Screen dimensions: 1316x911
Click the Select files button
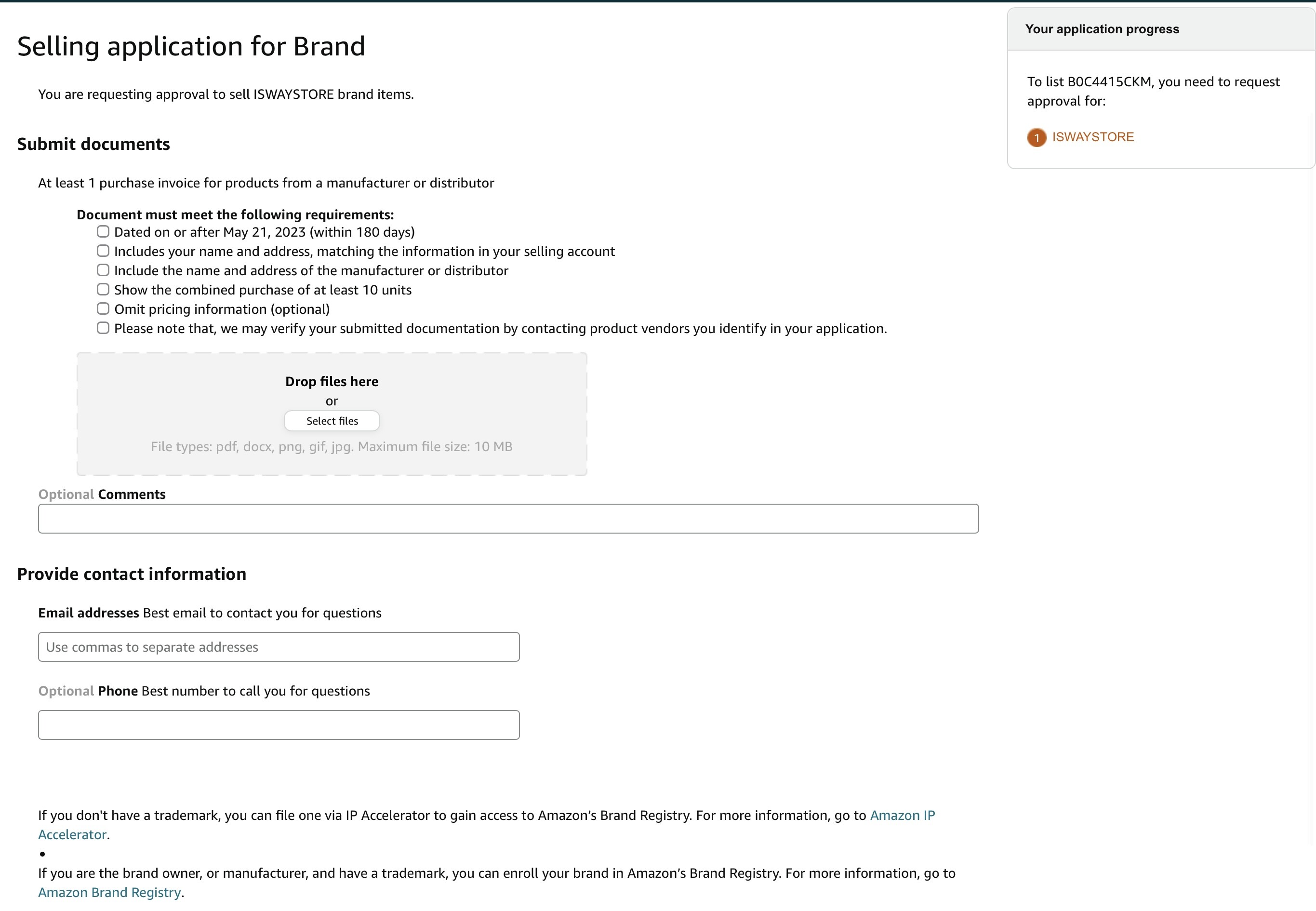332,421
